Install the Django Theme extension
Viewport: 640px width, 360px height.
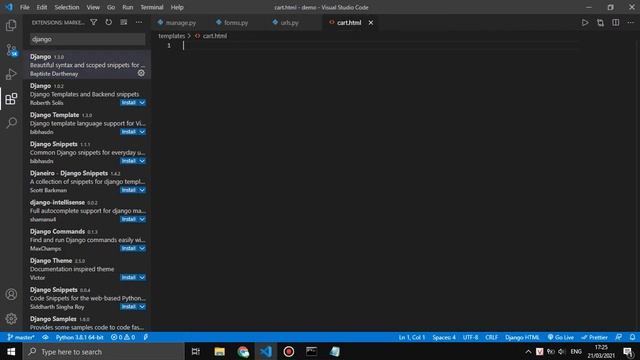click(129, 277)
